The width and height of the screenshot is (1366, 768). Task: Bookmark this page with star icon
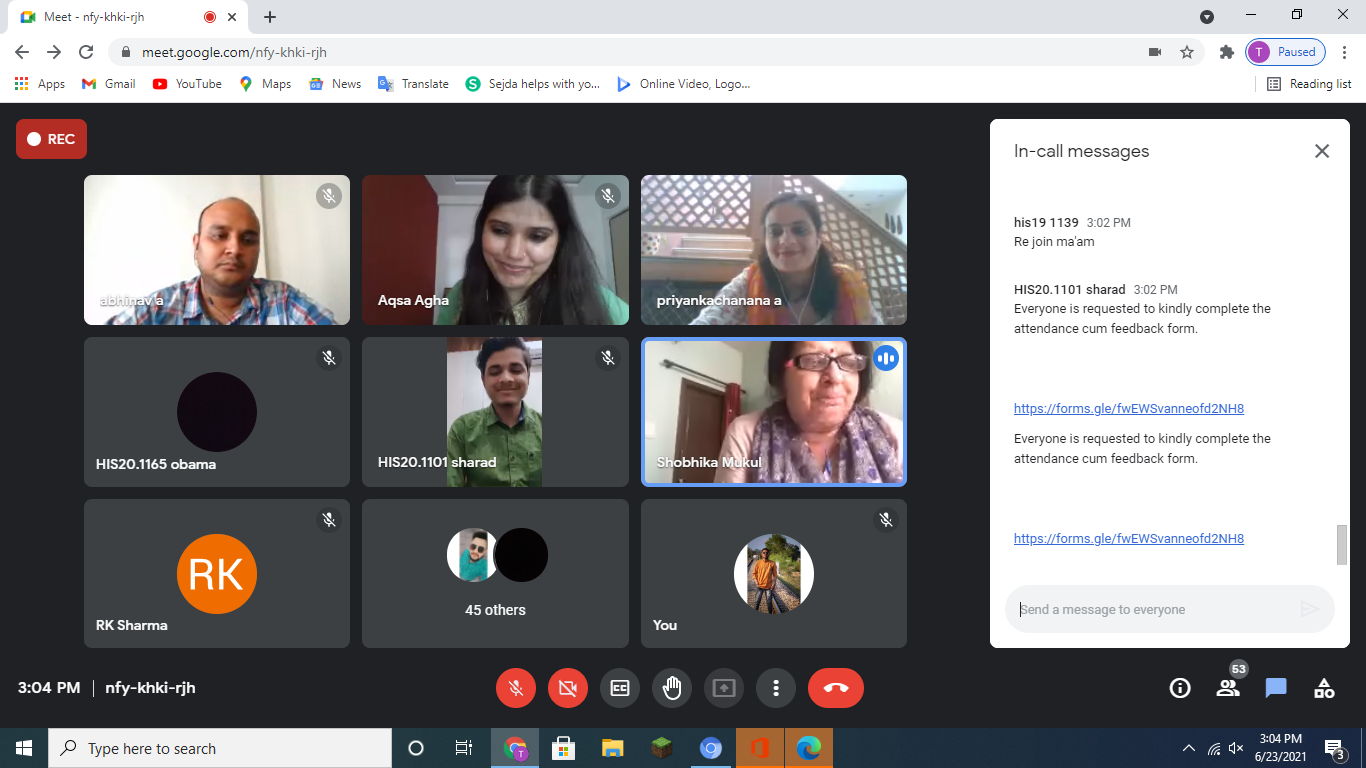tap(1187, 52)
